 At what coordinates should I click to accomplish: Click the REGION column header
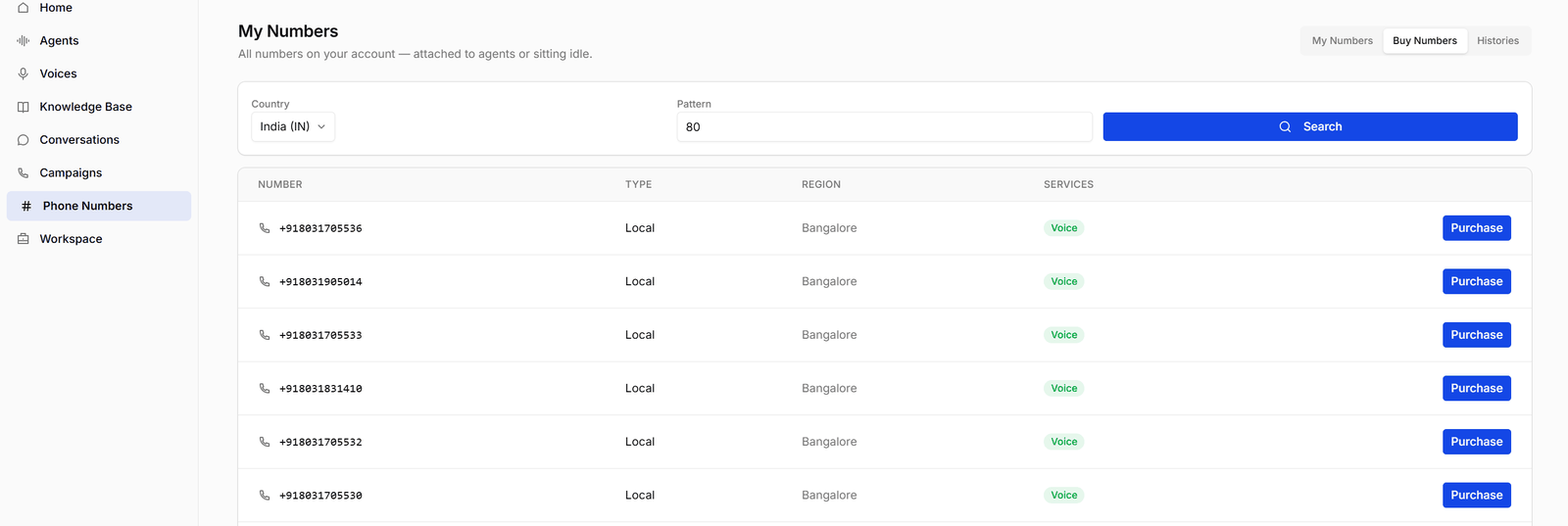point(821,184)
